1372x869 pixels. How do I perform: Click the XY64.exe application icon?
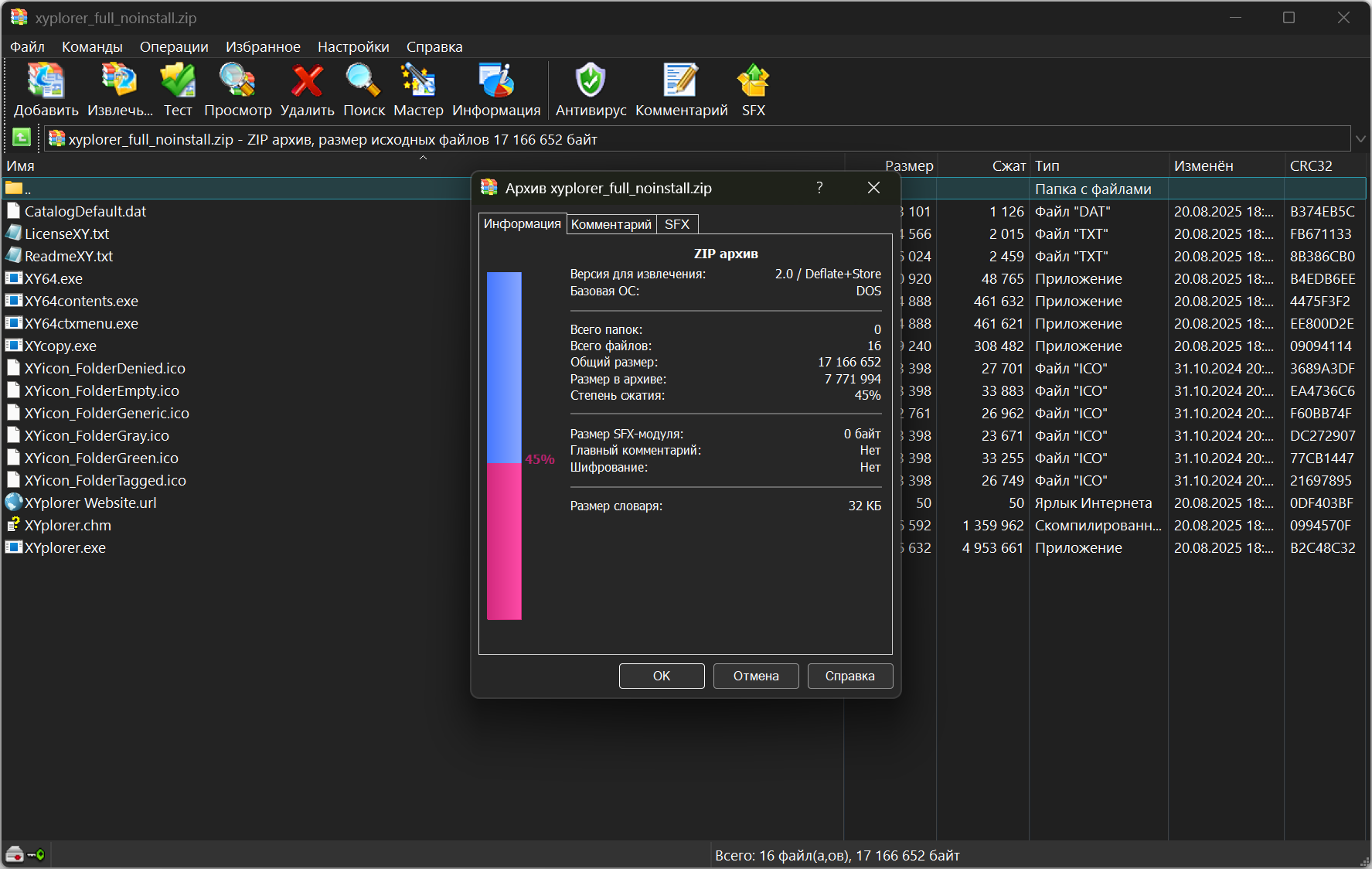[14, 278]
